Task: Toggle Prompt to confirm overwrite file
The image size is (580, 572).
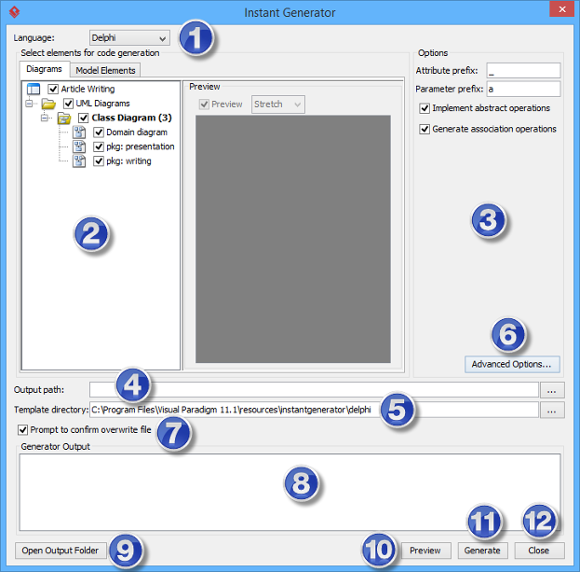Action: pos(23,430)
